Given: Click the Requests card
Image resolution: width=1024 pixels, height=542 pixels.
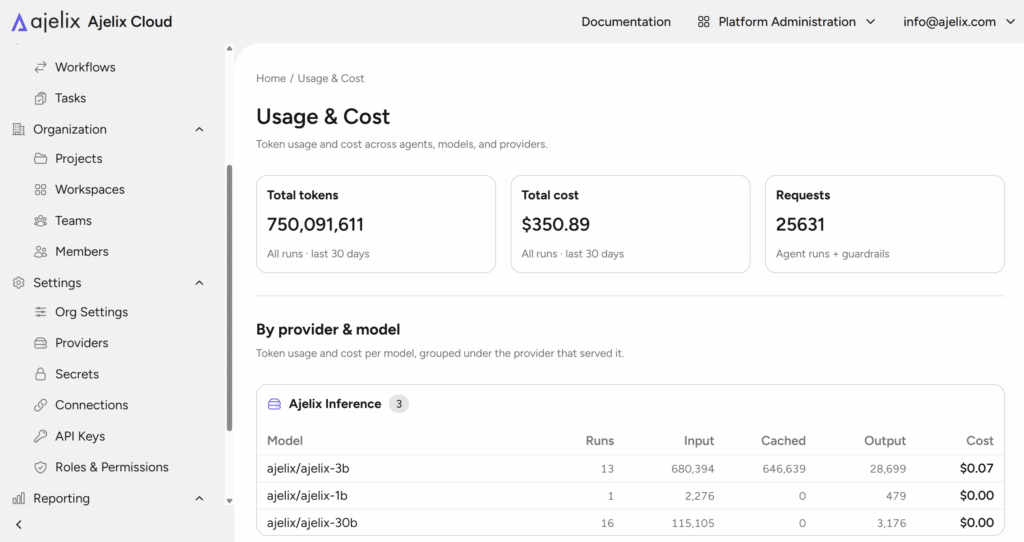Looking at the screenshot, I should click(x=884, y=224).
